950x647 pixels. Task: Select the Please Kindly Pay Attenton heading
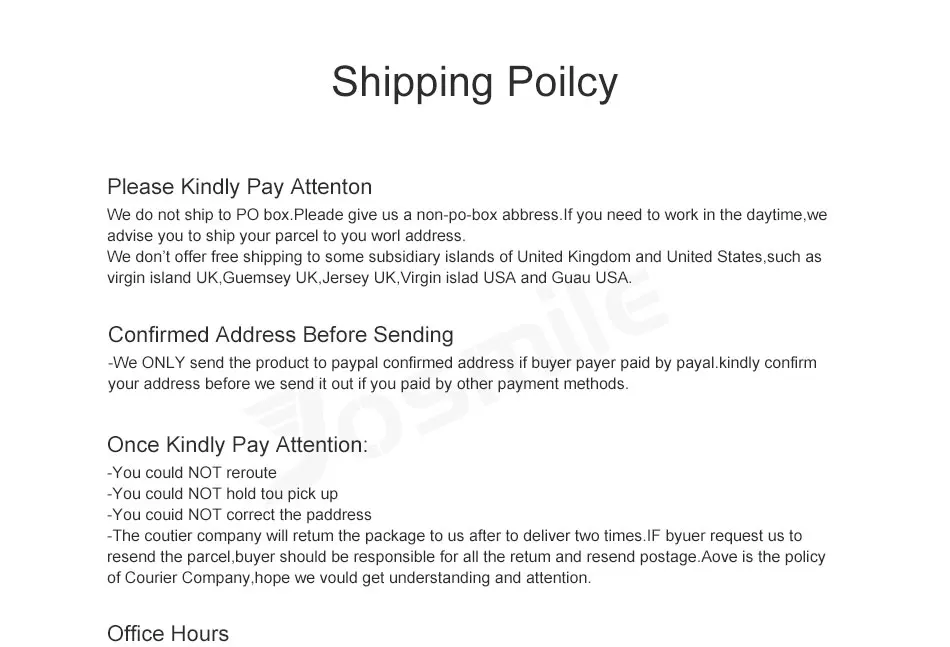(239, 187)
